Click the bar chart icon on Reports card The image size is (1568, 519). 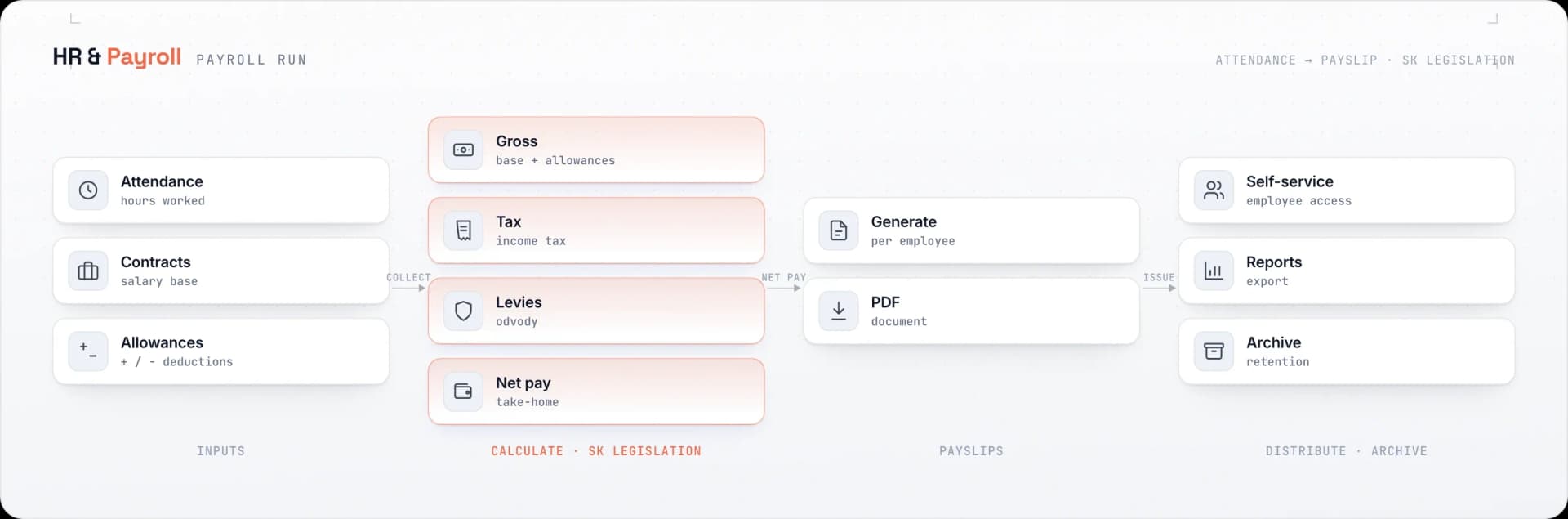[x=1214, y=271]
